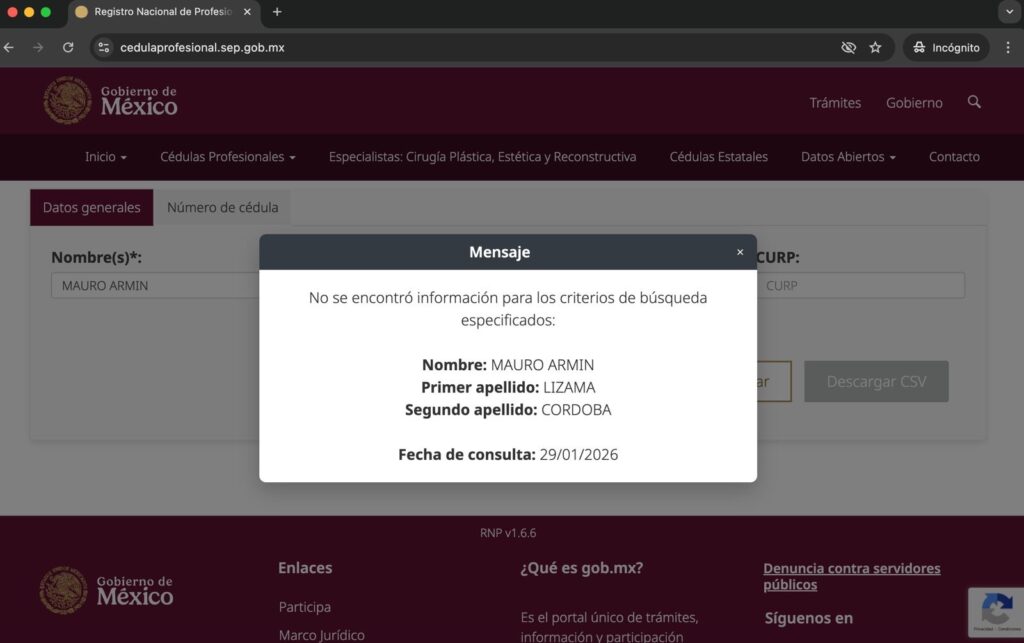This screenshot has height=643, width=1024.
Task: Open the Cédulas Estatales menu item
Action: [718, 157]
